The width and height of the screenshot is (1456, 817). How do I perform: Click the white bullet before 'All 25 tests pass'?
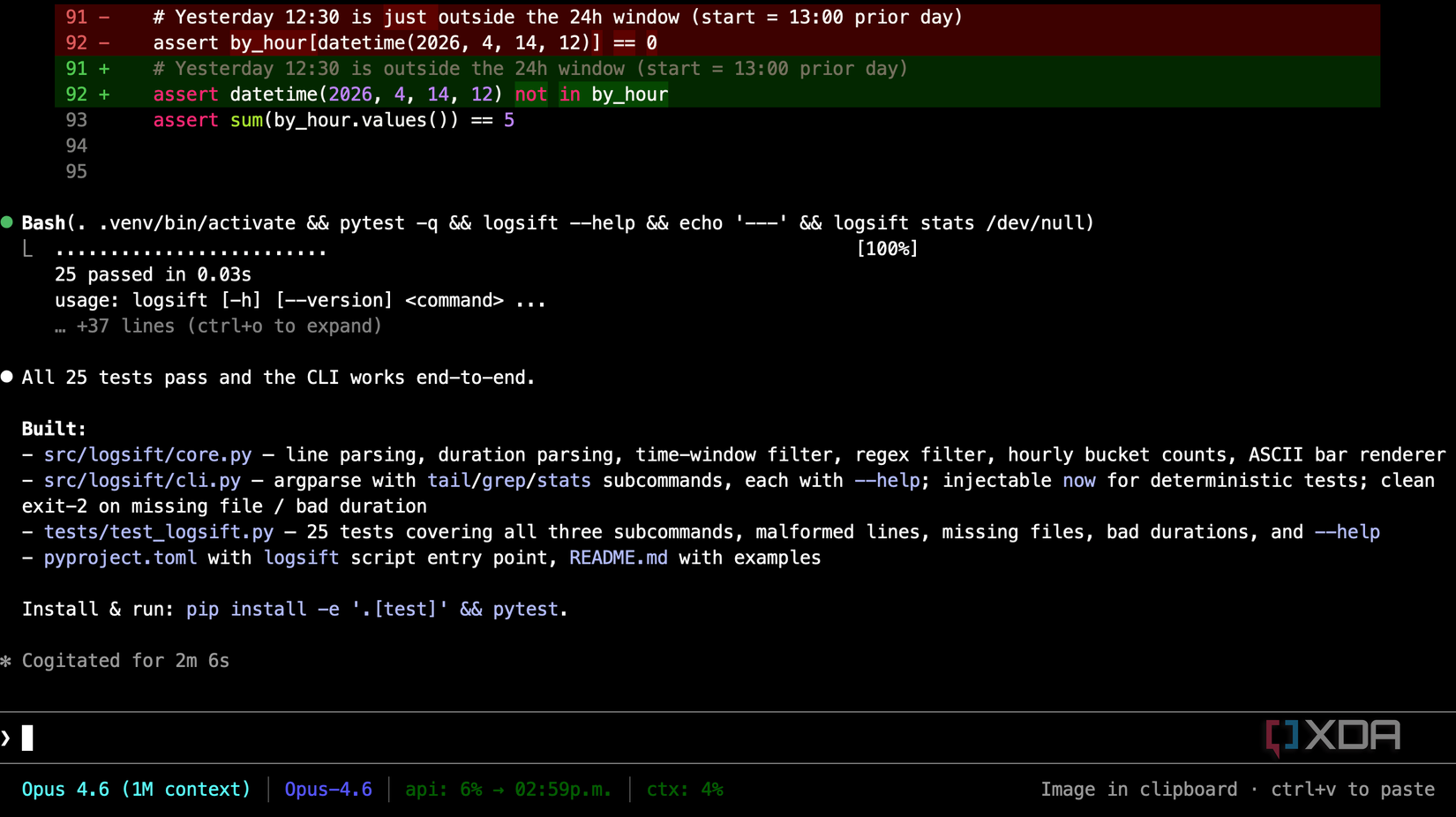click(7, 377)
